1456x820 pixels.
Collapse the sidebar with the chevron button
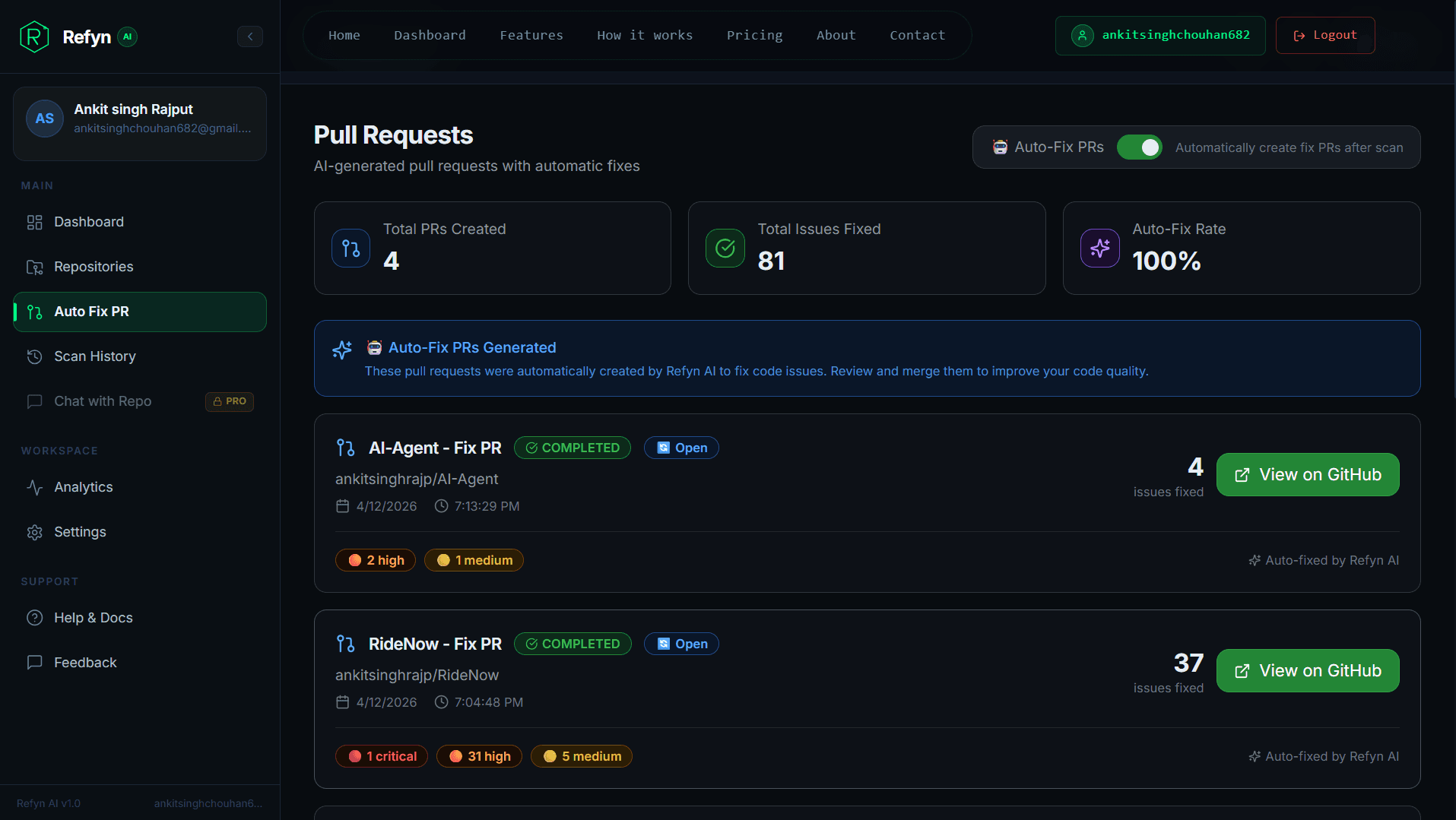pyautogui.click(x=250, y=36)
